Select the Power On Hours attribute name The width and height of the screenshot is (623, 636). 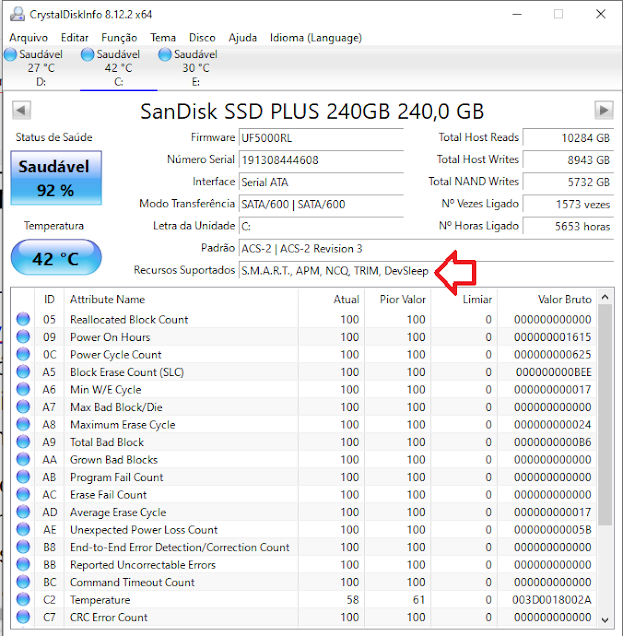coord(110,337)
